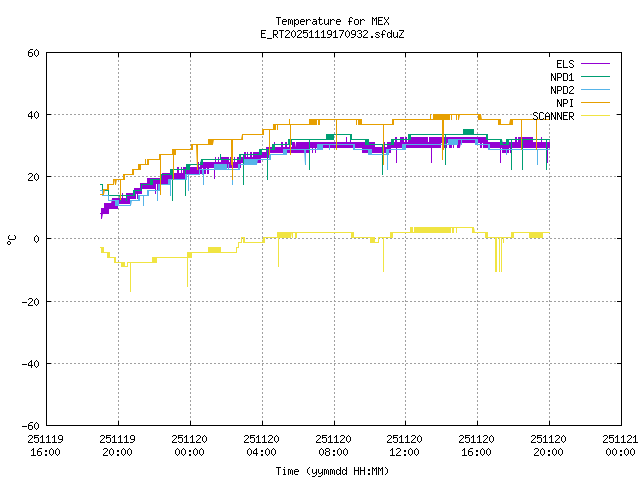The image size is (640, 480).
Task: Select the 0 y-axis tick label
Action: [x=36, y=239]
